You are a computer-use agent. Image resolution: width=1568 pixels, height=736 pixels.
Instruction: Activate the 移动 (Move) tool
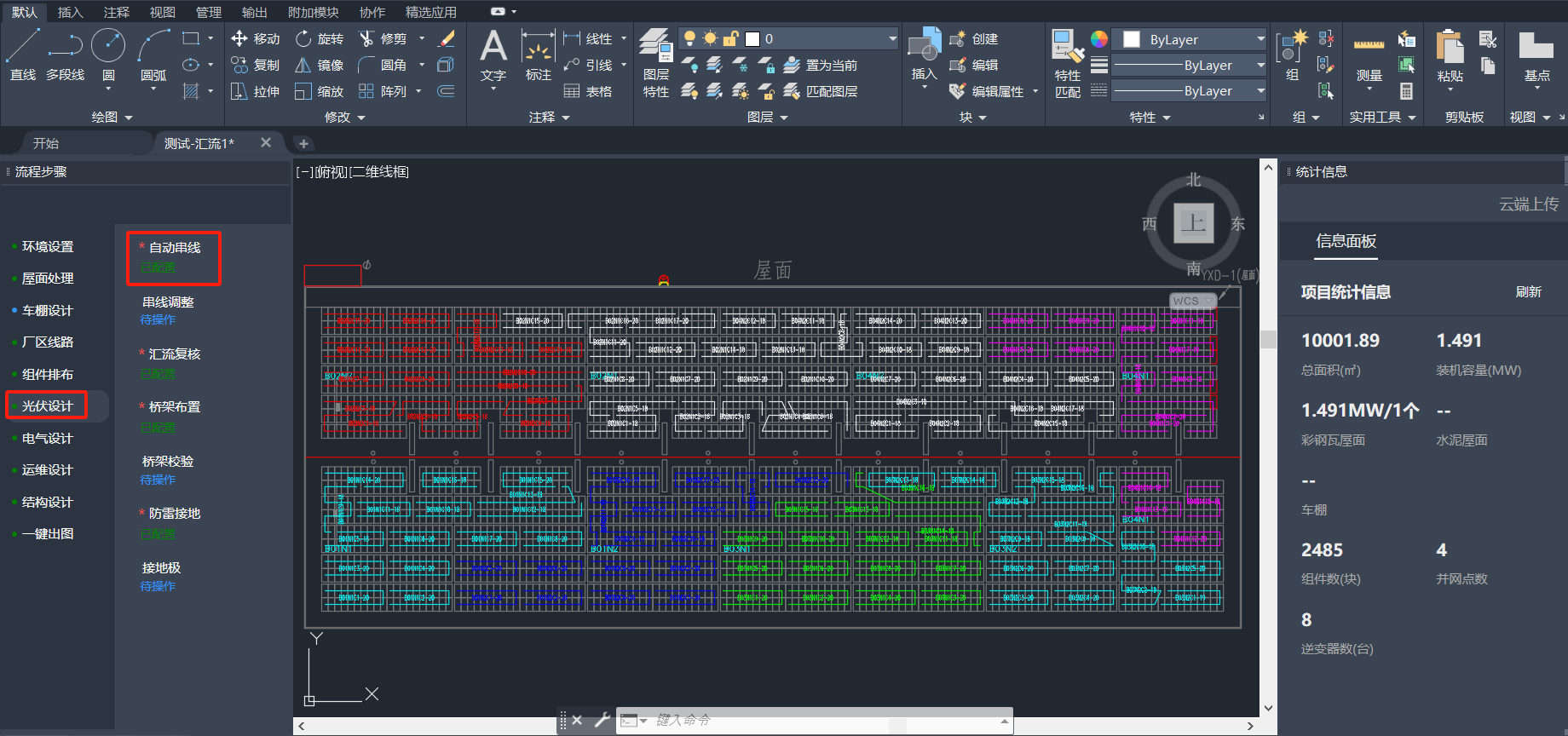click(255, 39)
